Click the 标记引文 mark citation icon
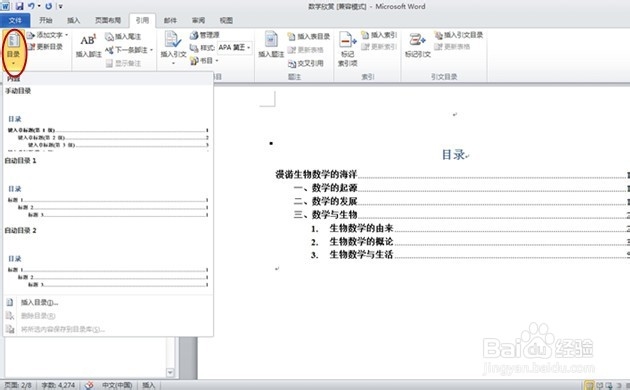The height and width of the screenshot is (390, 630). pos(417,40)
